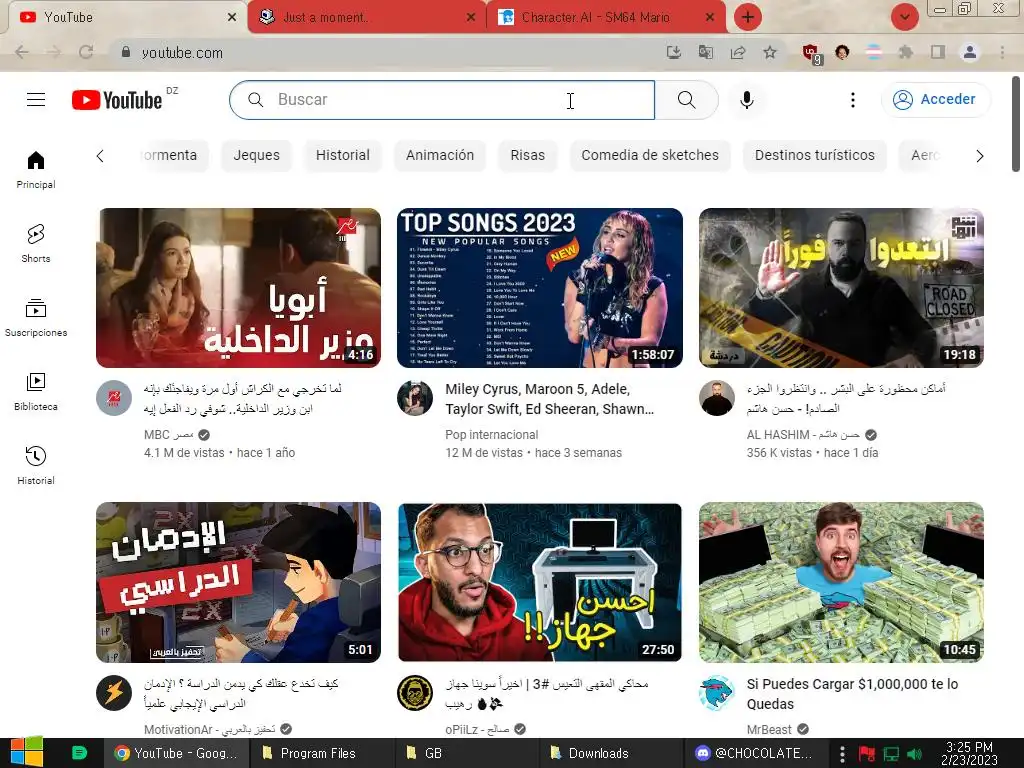
Task: Click the translate page icon
Action: click(x=706, y=52)
